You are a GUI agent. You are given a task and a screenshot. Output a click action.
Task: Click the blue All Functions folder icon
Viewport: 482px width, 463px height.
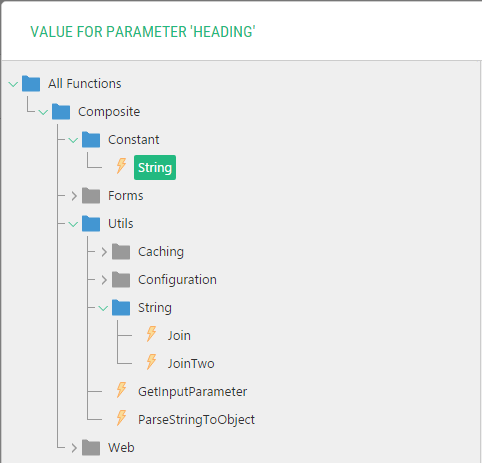click(31, 83)
